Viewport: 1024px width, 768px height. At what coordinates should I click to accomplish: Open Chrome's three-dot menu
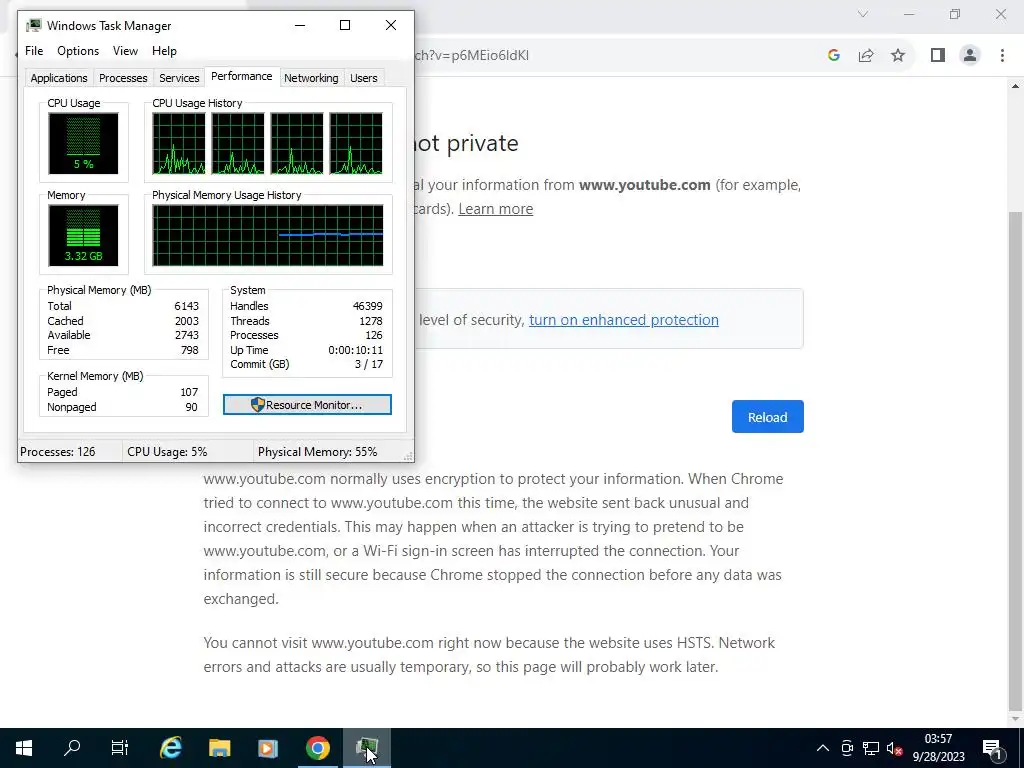point(1002,56)
